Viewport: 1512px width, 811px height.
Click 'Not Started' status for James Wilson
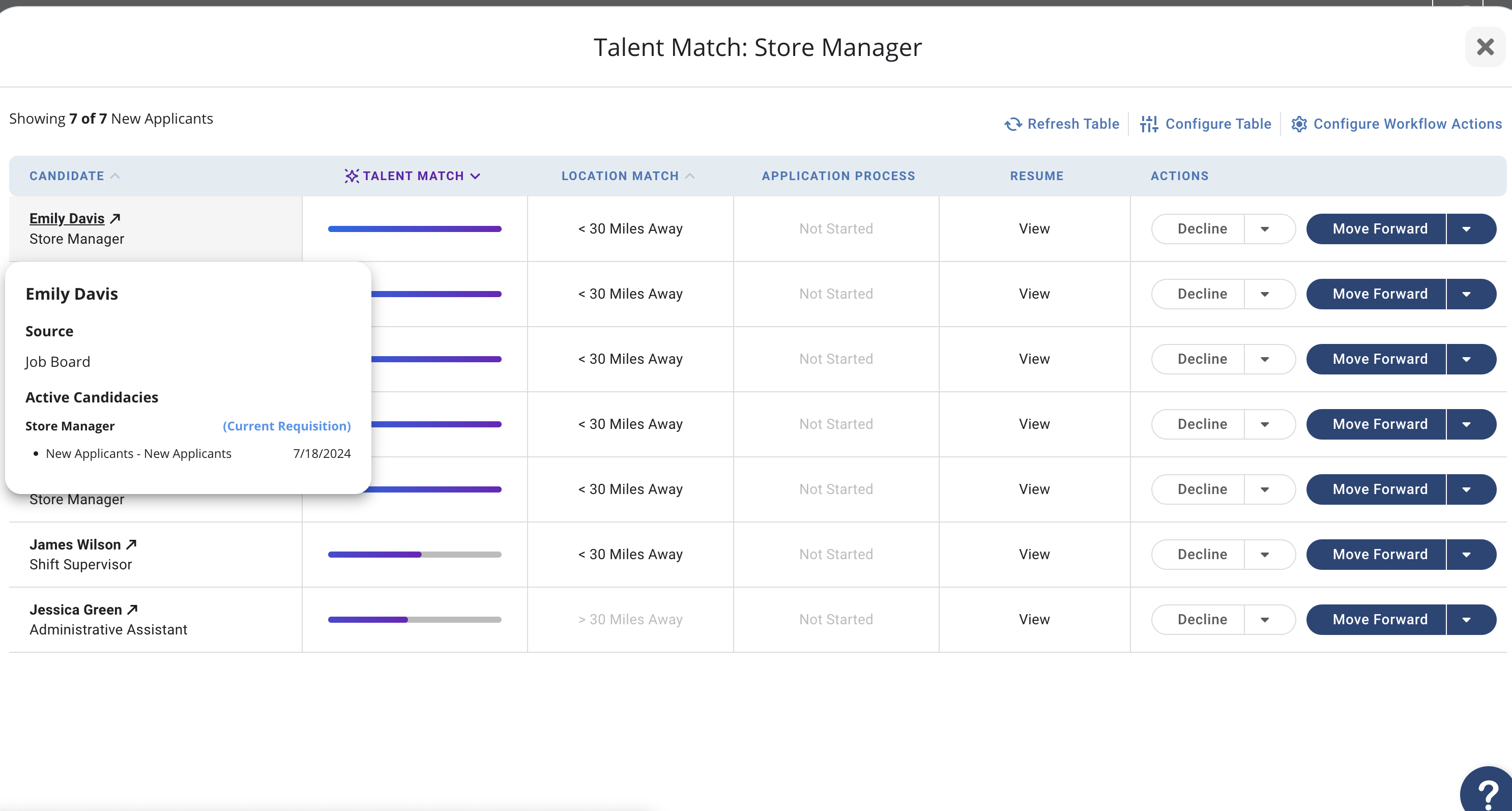pos(836,555)
